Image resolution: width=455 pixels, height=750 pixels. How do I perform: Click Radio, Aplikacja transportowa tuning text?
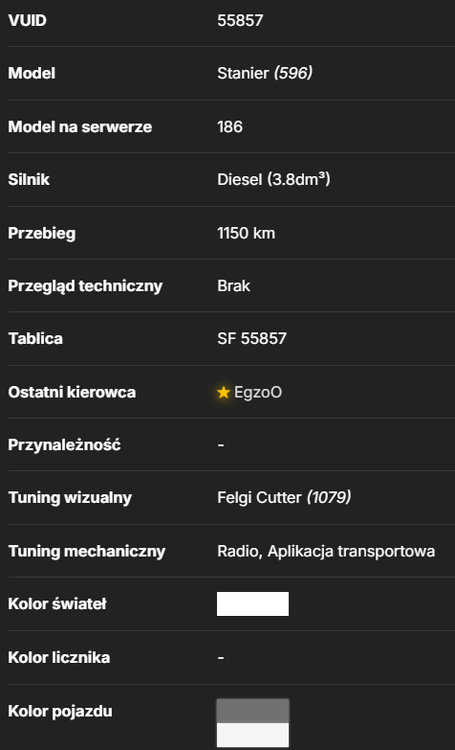tap(326, 551)
